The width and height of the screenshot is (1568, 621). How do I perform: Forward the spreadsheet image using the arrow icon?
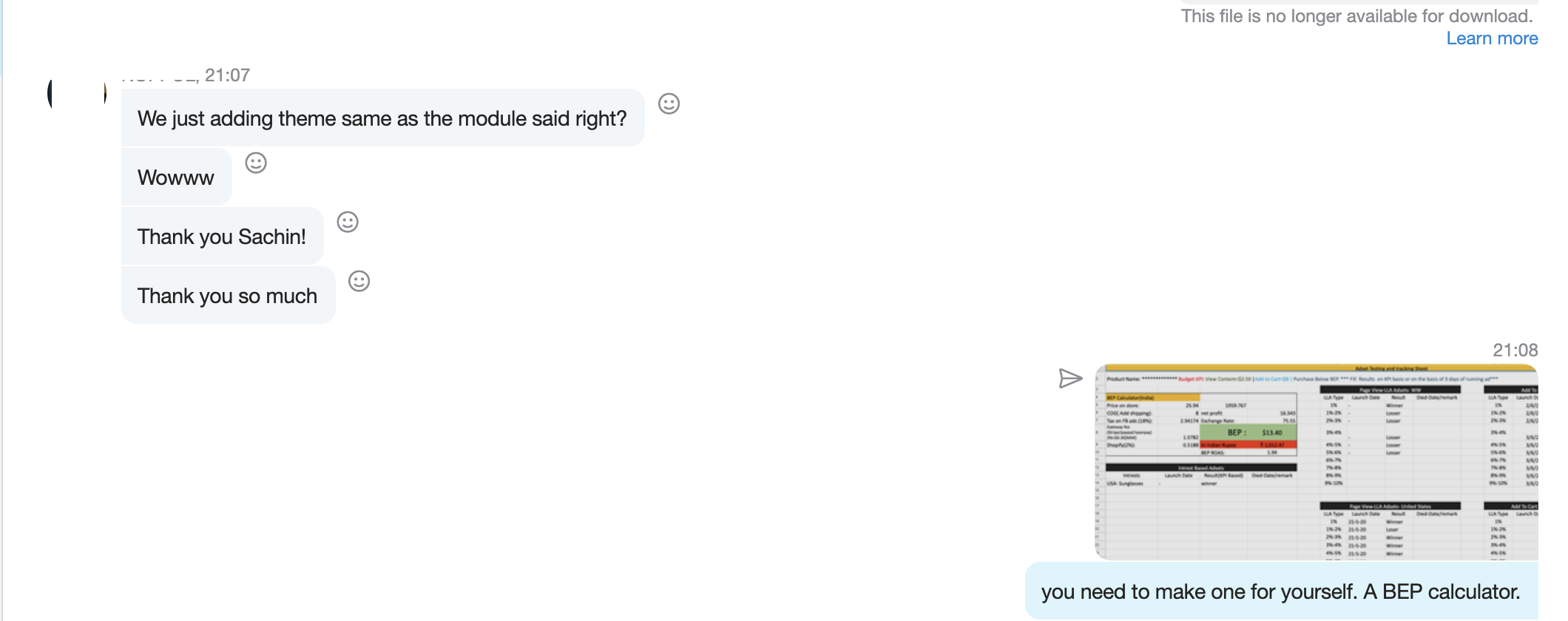(1070, 379)
